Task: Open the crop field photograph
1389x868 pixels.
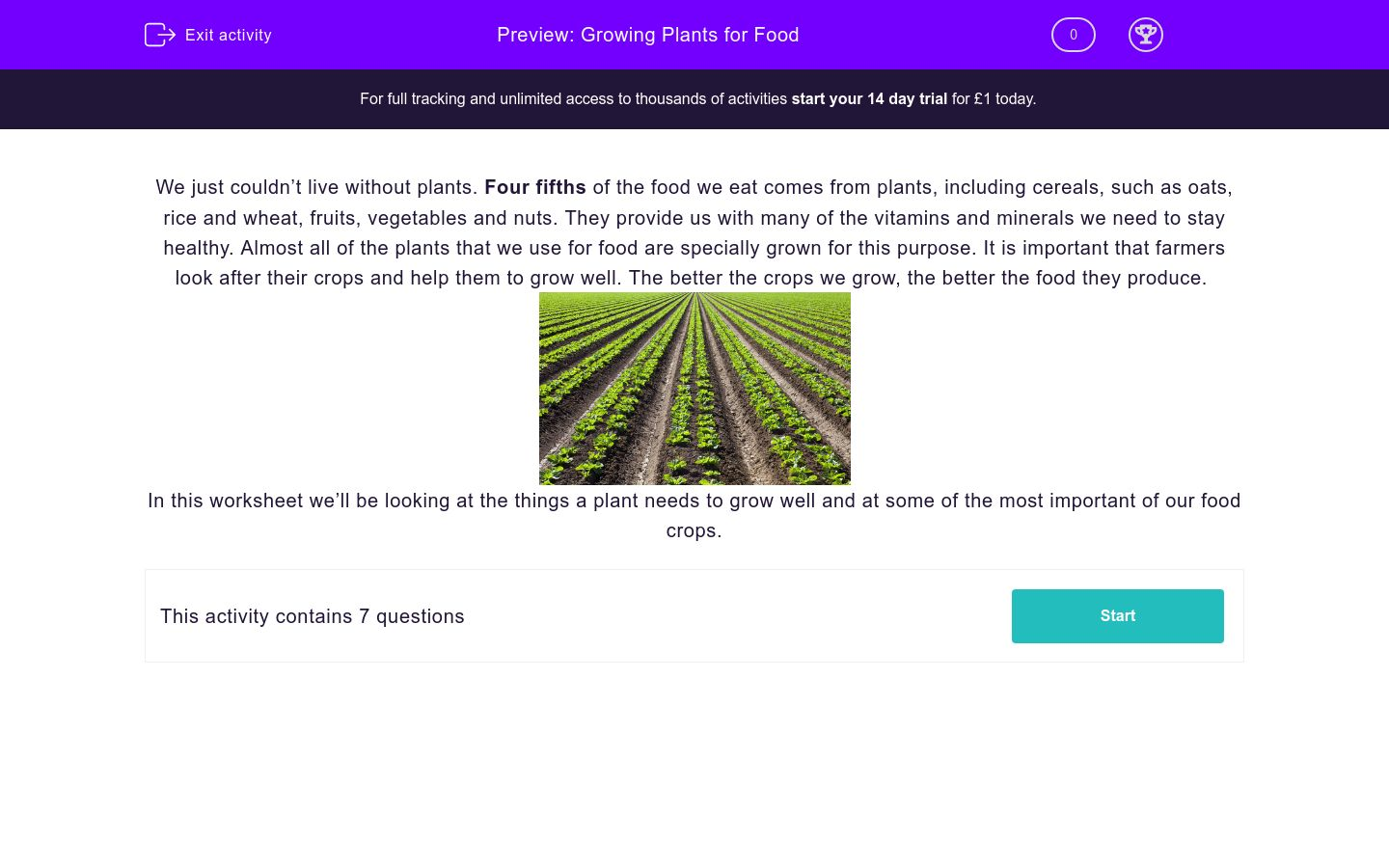Action: point(694,388)
